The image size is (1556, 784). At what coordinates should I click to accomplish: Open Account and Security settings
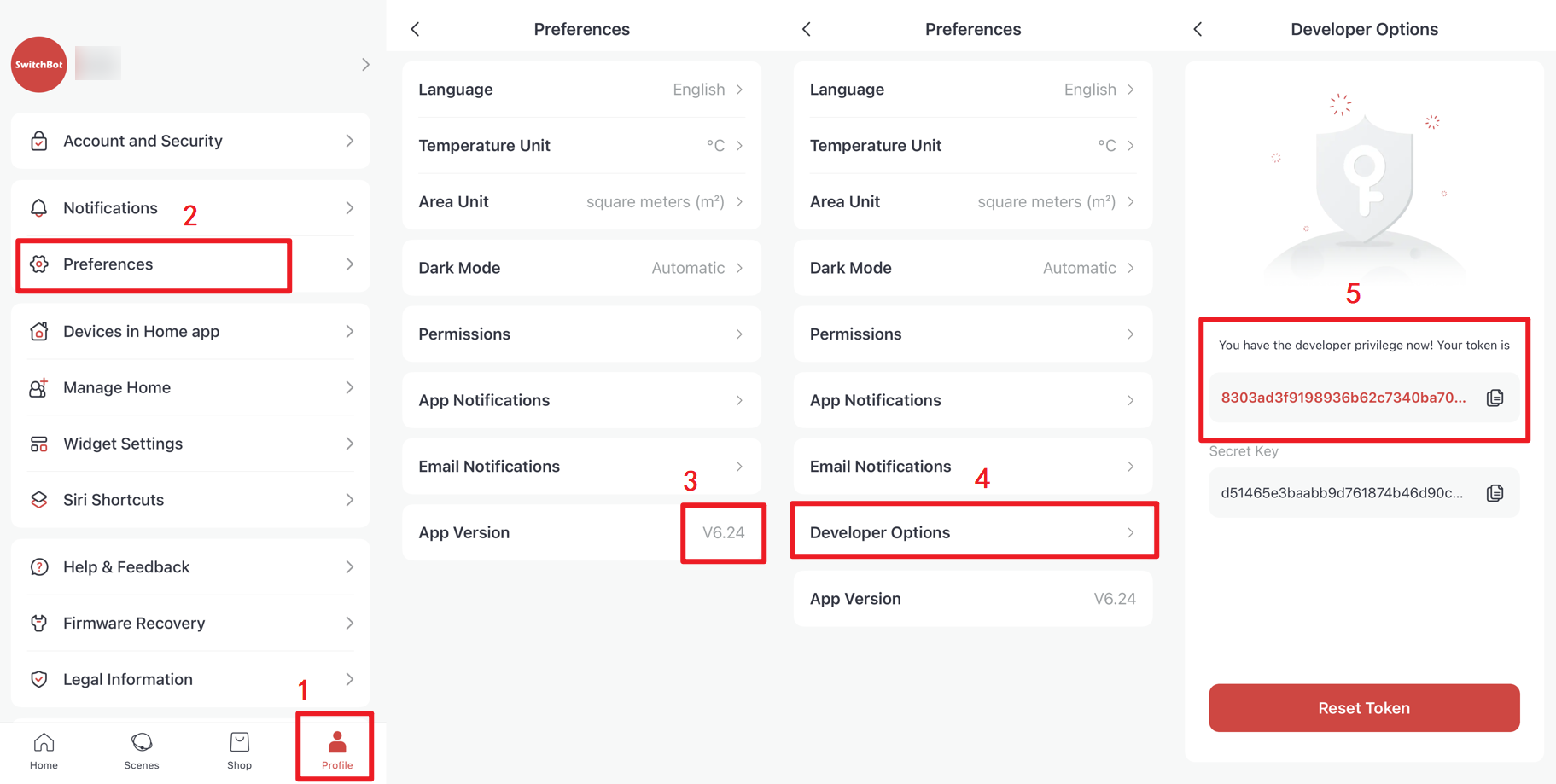tap(190, 141)
